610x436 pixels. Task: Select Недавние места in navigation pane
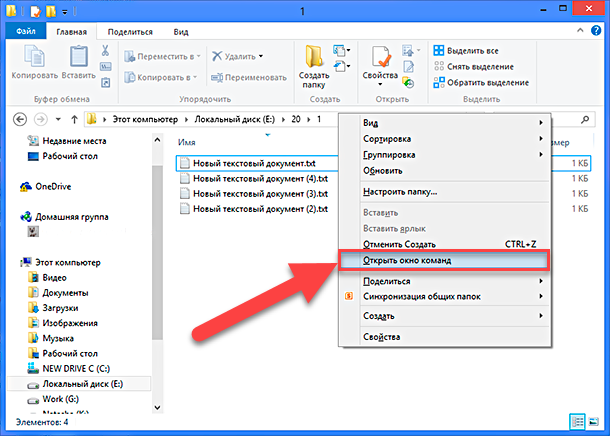click(x=67, y=141)
